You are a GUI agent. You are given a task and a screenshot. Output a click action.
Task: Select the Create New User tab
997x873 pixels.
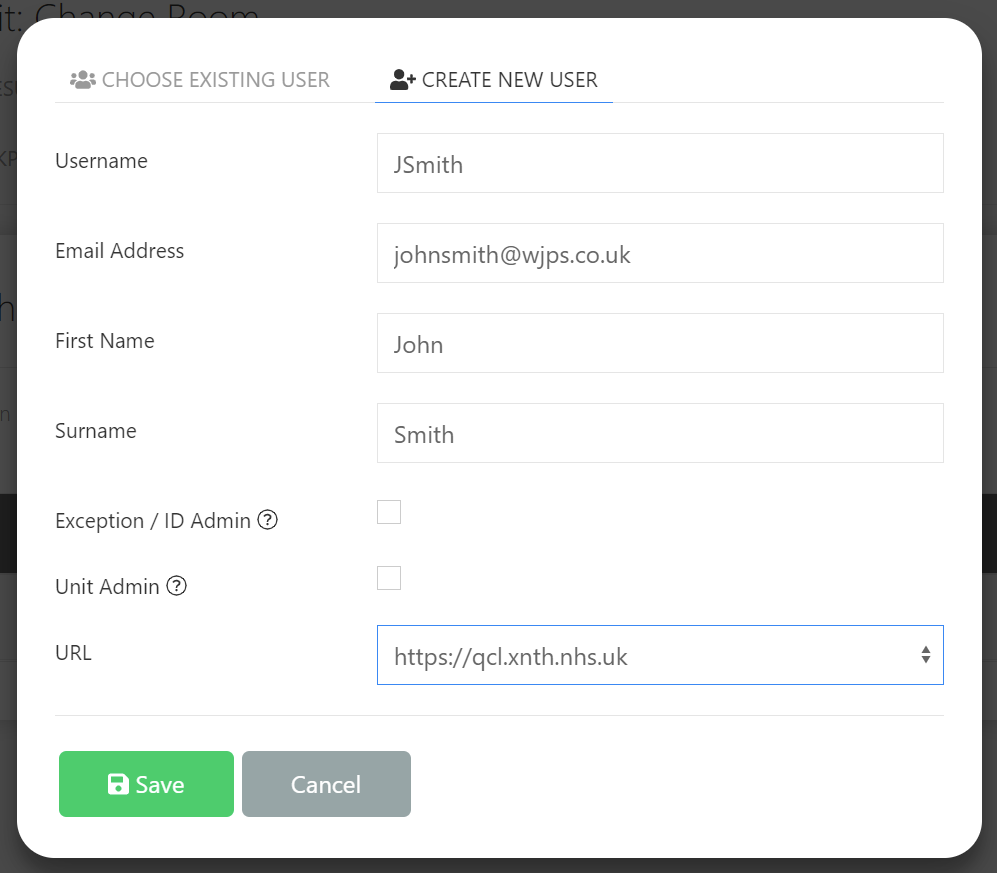493,79
